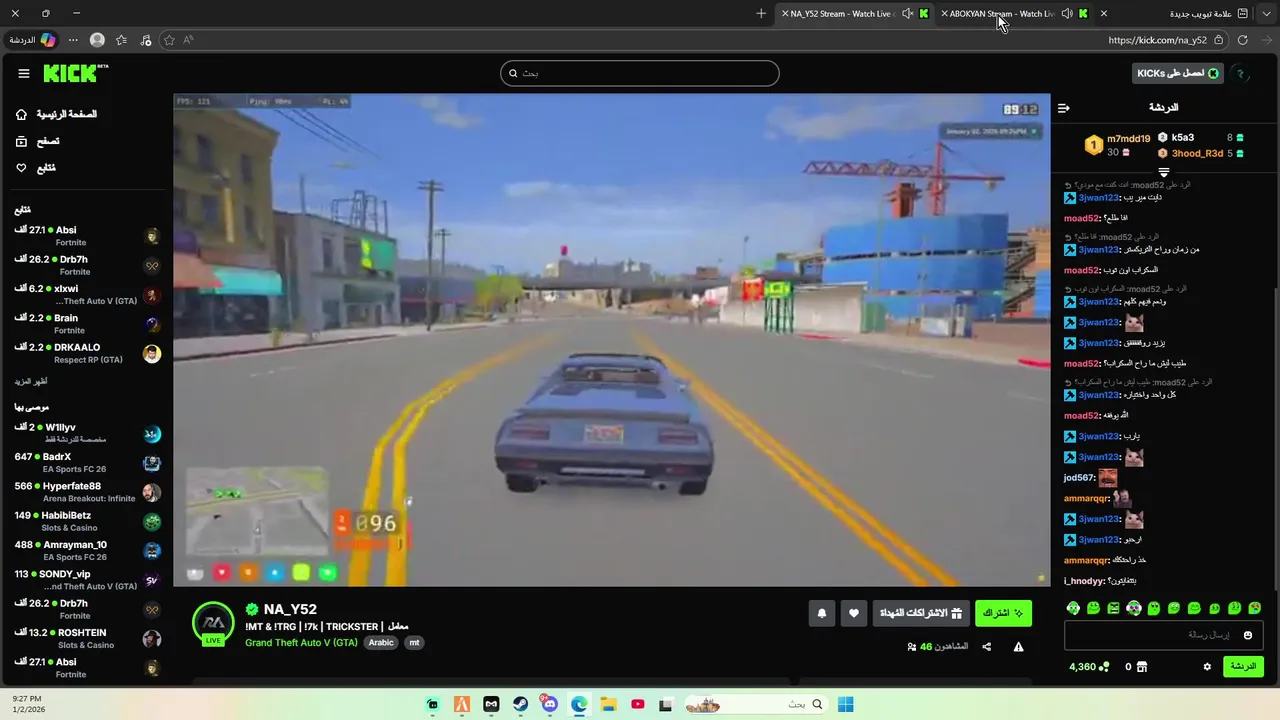1280x720 pixels.
Task: Open Discord from the taskbar
Action: 549,704
